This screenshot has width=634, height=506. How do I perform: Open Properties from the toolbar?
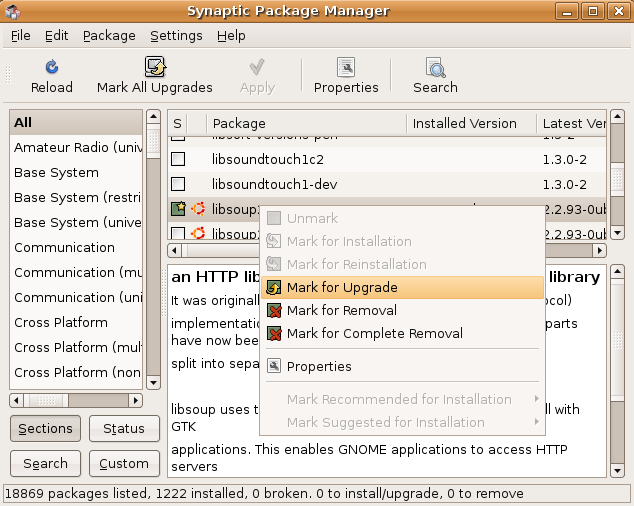click(345, 68)
